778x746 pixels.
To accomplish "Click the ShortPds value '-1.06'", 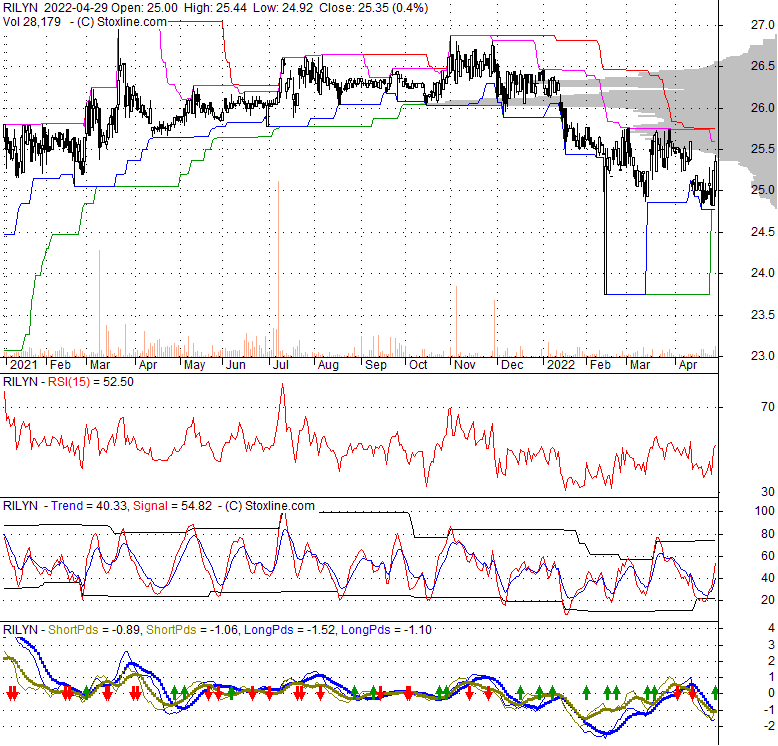I will (x=223, y=630).
